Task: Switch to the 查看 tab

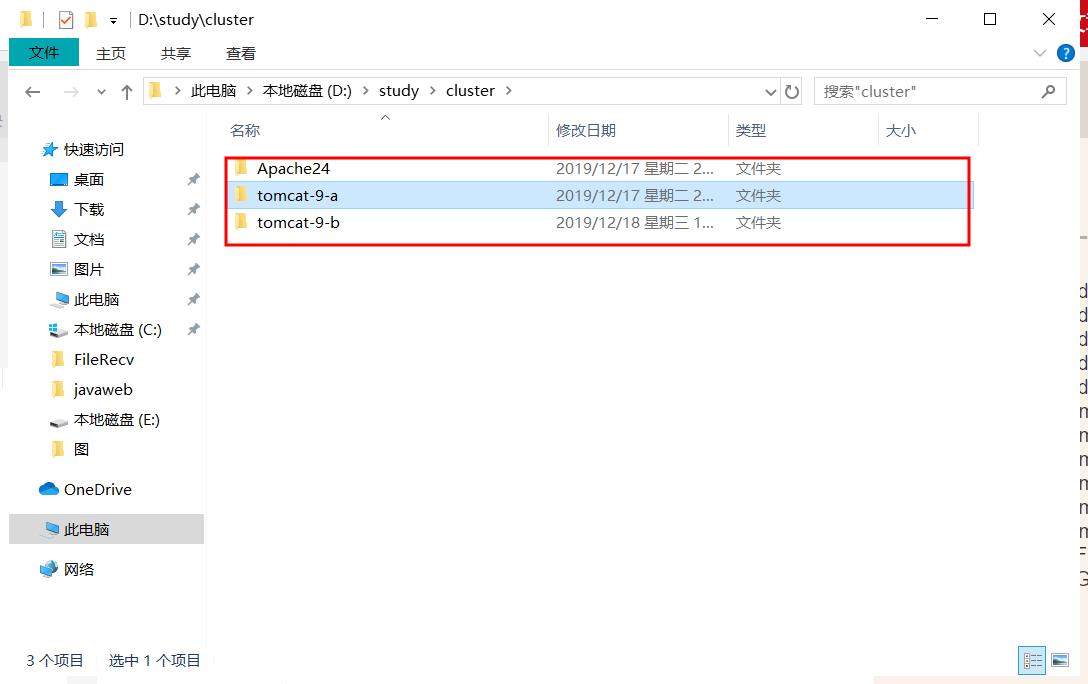Action: (241, 53)
